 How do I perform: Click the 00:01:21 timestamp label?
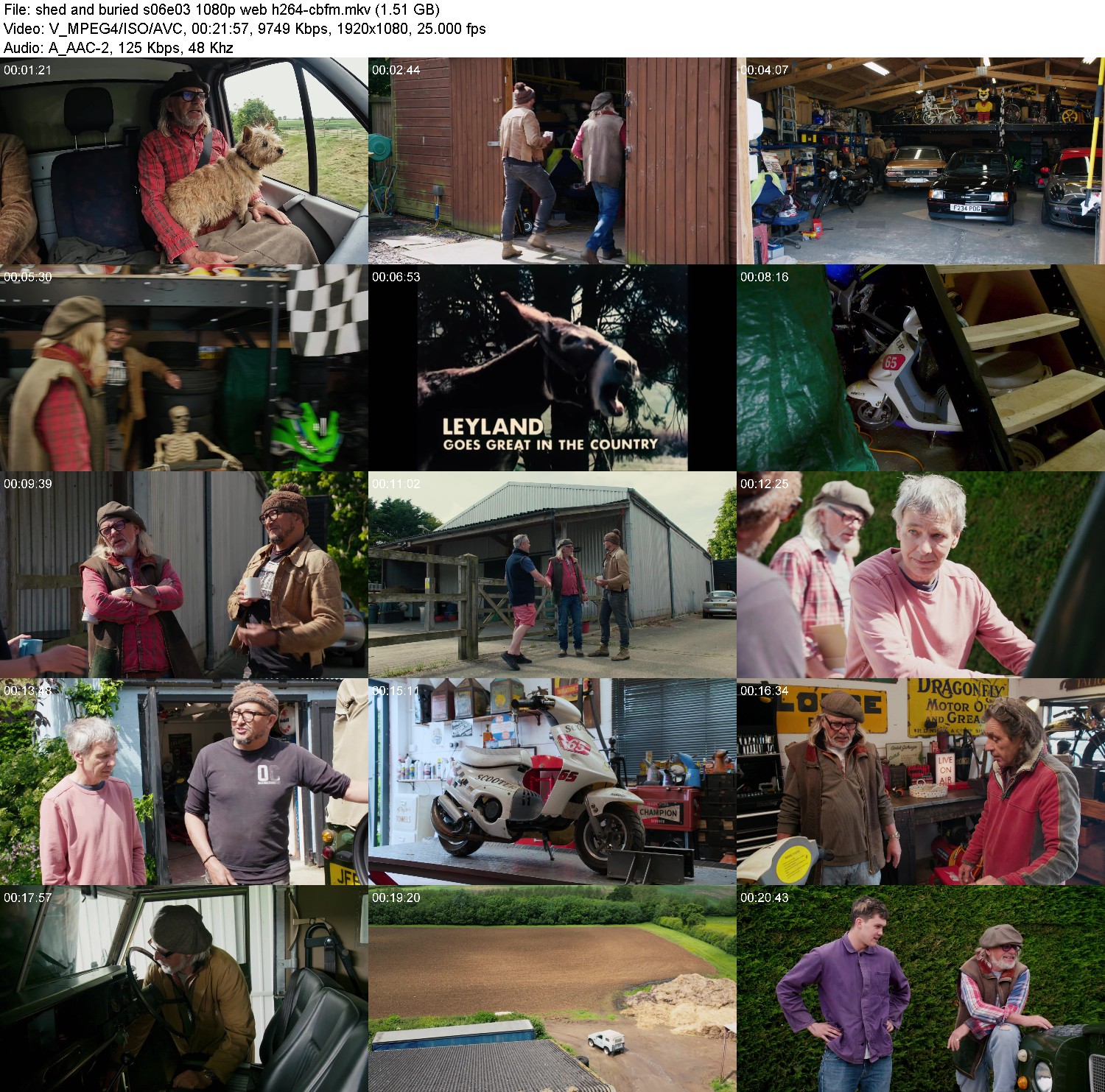[x=28, y=70]
